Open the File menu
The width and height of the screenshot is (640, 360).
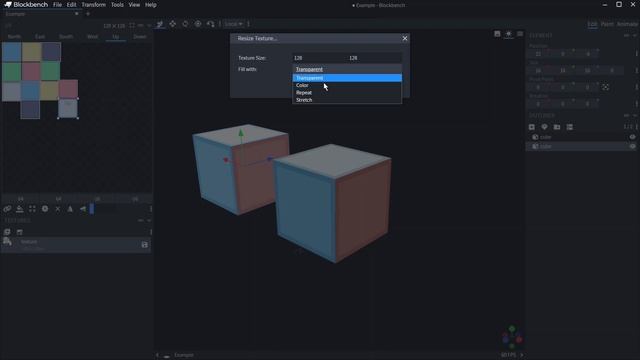tap(58, 5)
